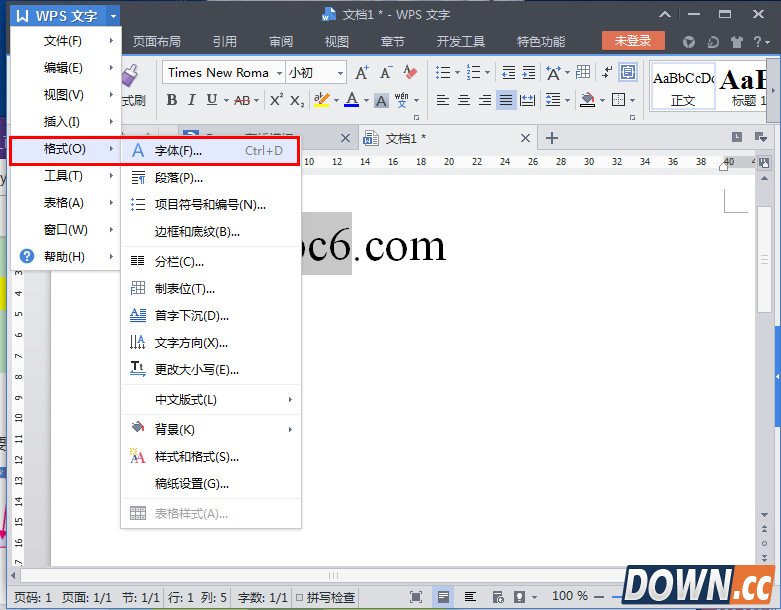Toggle italic formatting
This screenshot has height=610, width=781.
pos(192,100)
